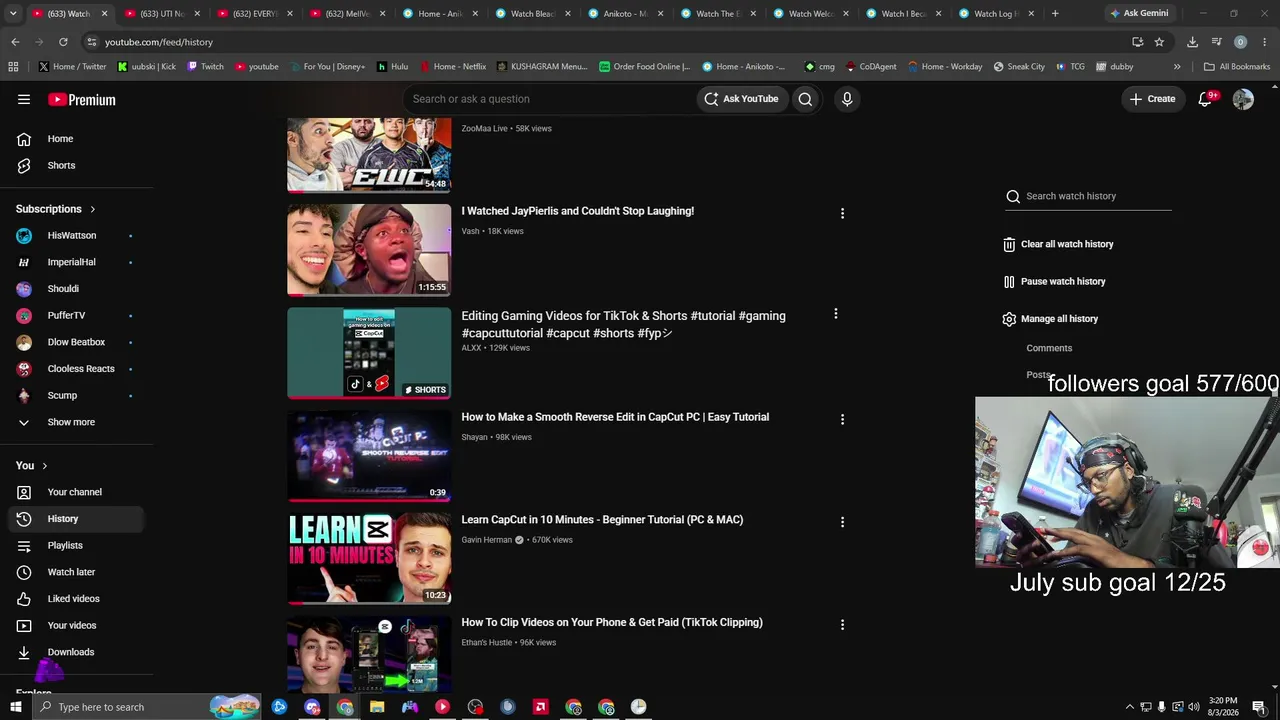Image resolution: width=1280 pixels, height=720 pixels.
Task: Open the Hulu bookmark
Action: point(392,67)
